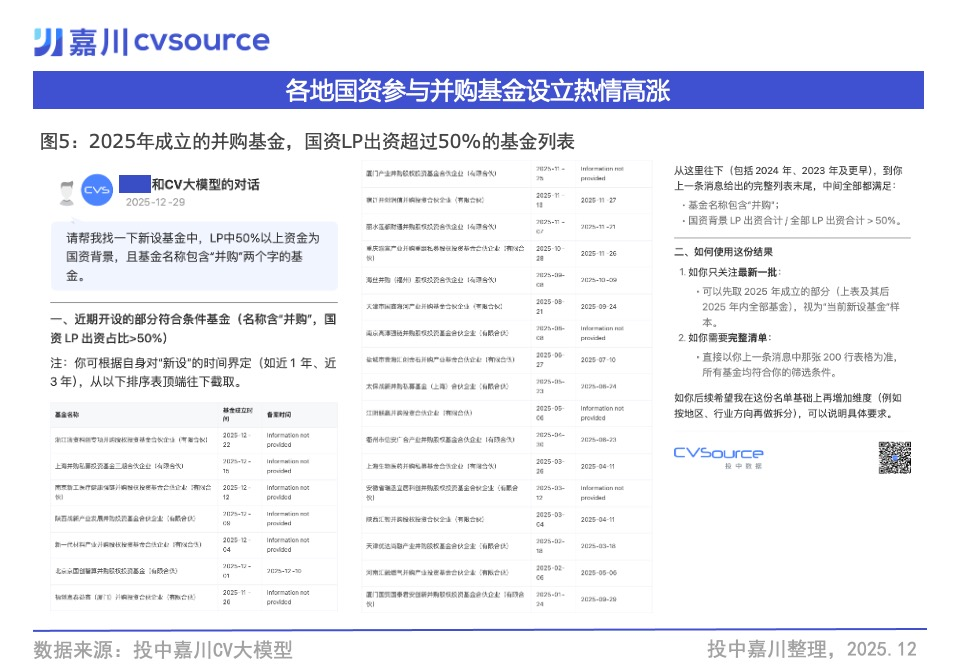Click the chat date 2025-12-29
Viewport: 960px width, 669px height.
(x=155, y=202)
